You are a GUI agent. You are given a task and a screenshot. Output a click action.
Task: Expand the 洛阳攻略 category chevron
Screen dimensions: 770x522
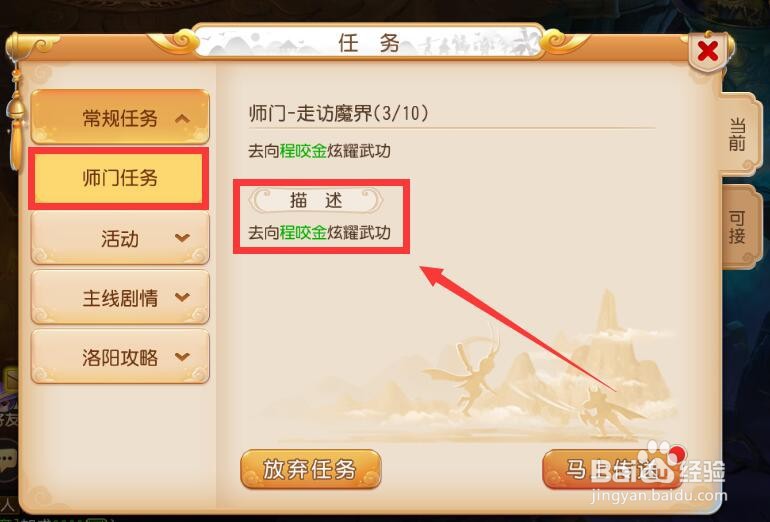click(182, 357)
